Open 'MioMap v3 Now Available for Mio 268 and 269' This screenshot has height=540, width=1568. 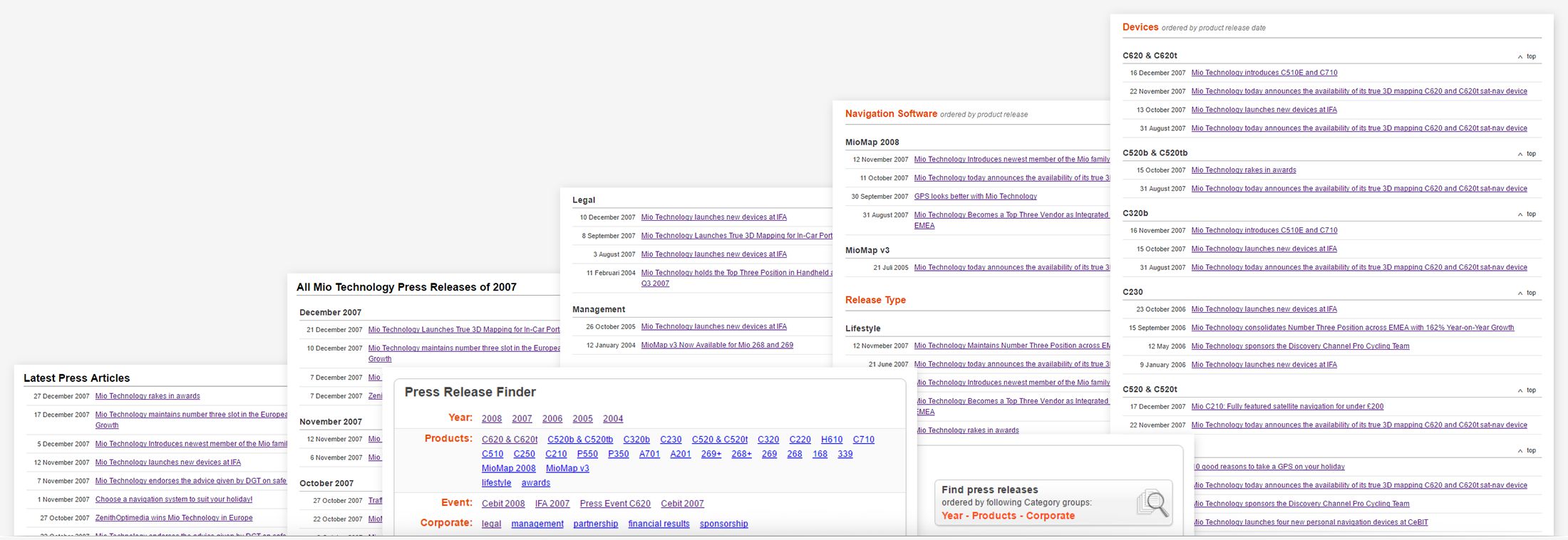click(717, 346)
